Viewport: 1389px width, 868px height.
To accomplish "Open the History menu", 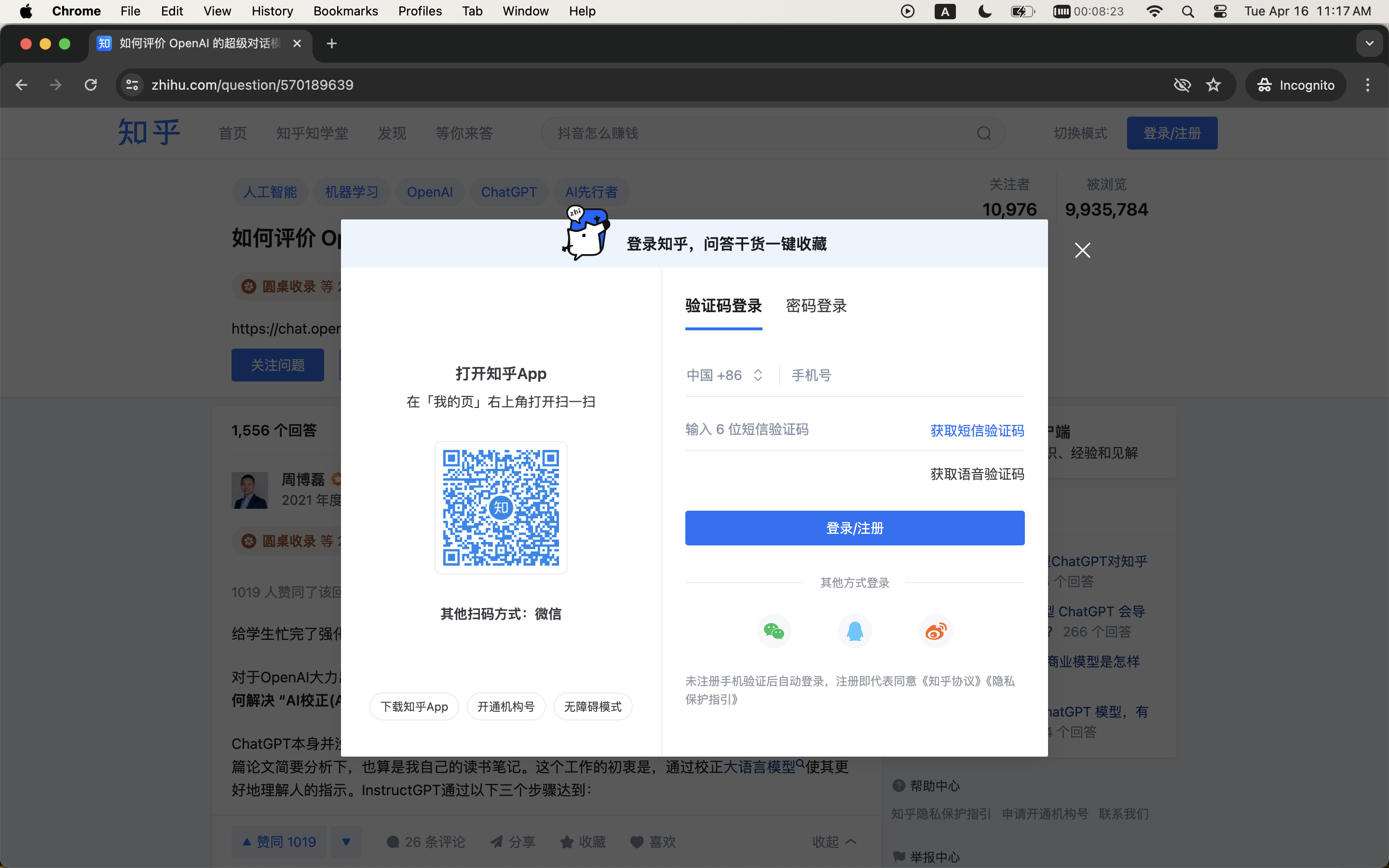I will [272, 11].
